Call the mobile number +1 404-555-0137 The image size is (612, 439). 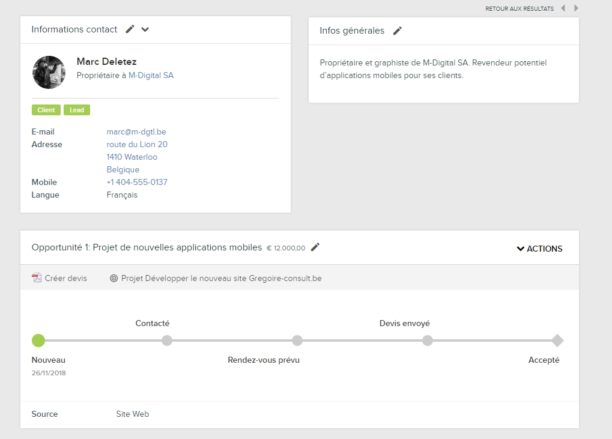tap(137, 182)
